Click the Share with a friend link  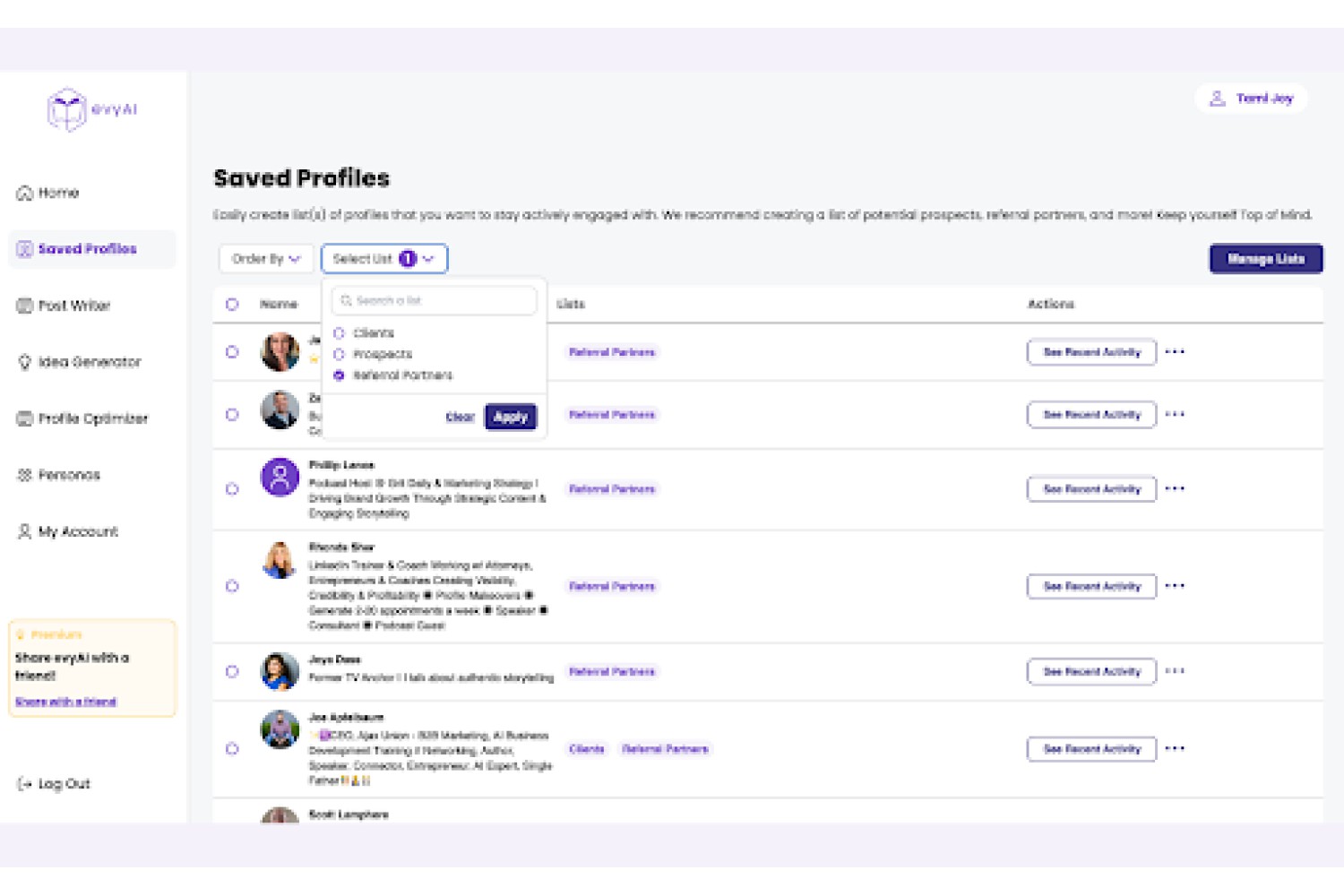66,702
